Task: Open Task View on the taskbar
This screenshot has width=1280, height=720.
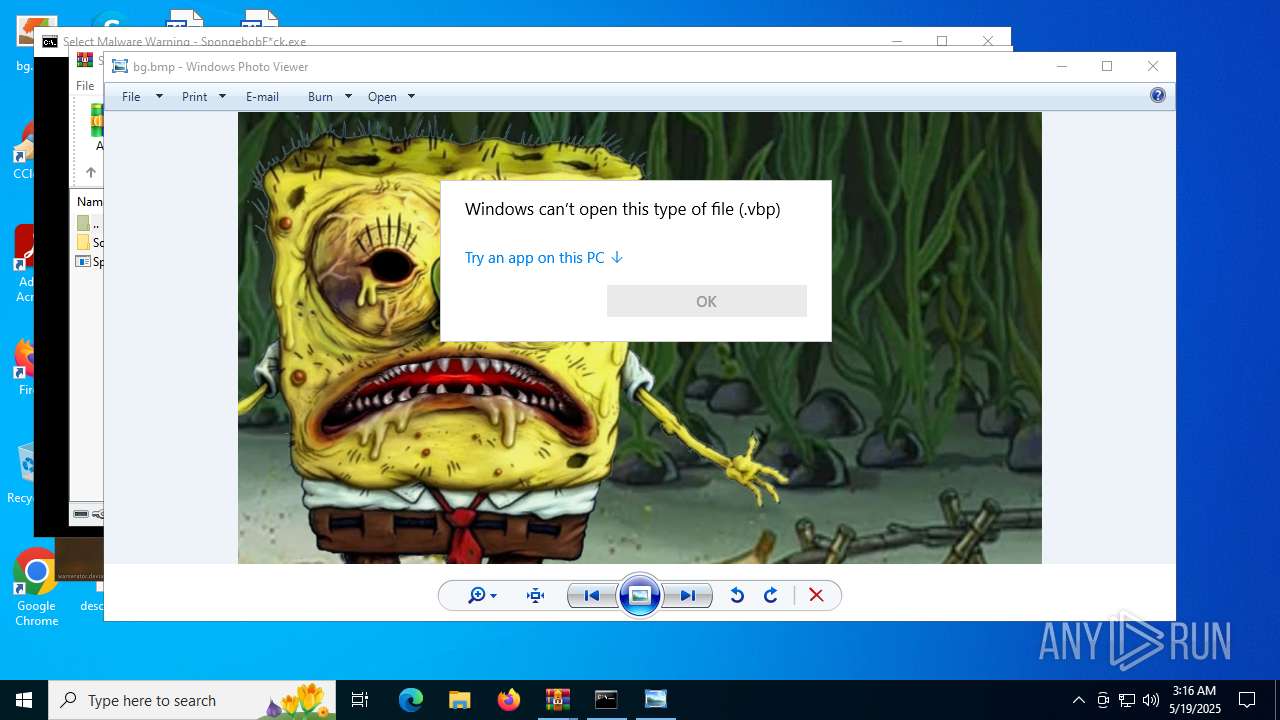Action: pos(360,700)
